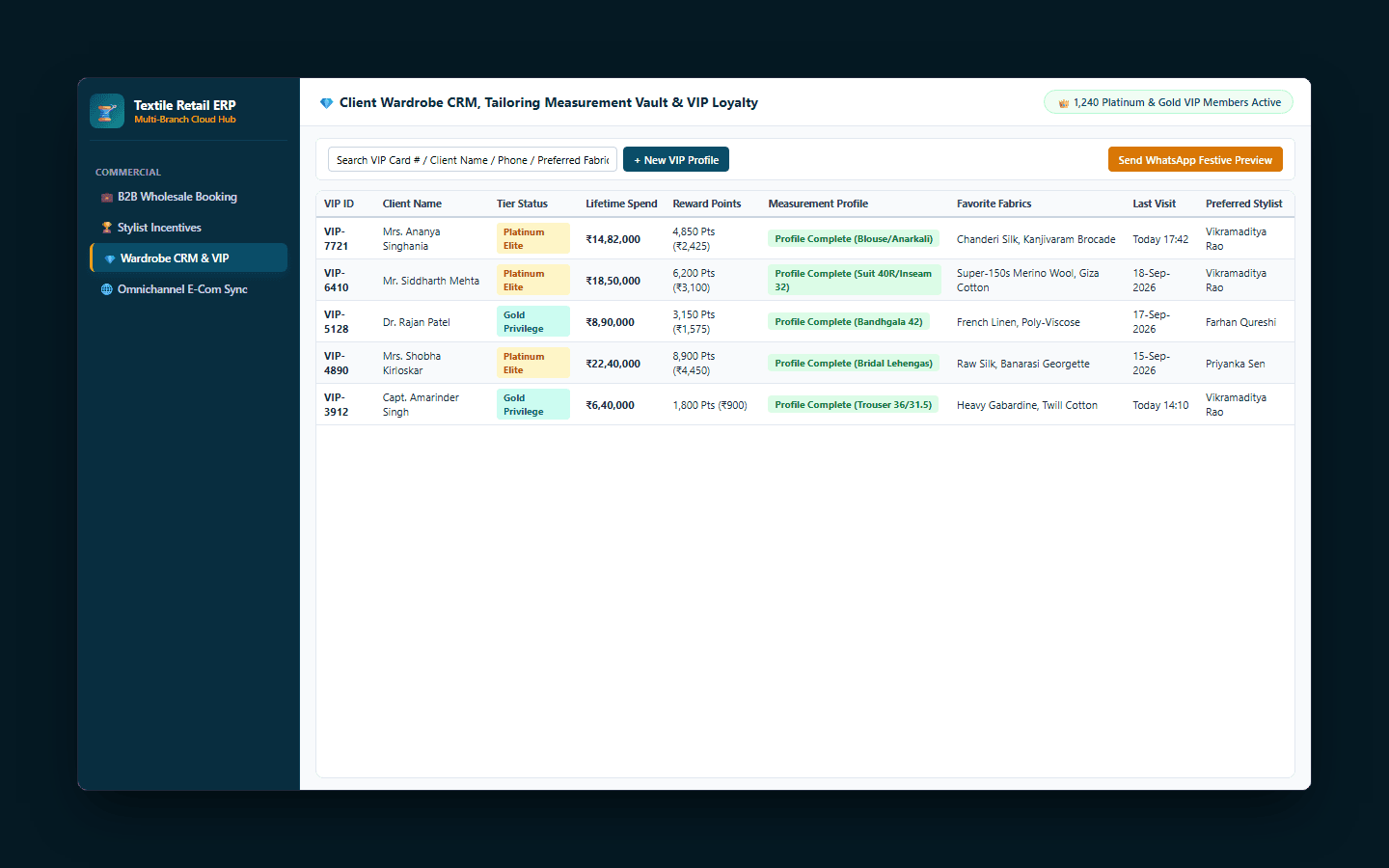Click the Wardrobe CRM diamond icon in sidebar

tap(110, 258)
